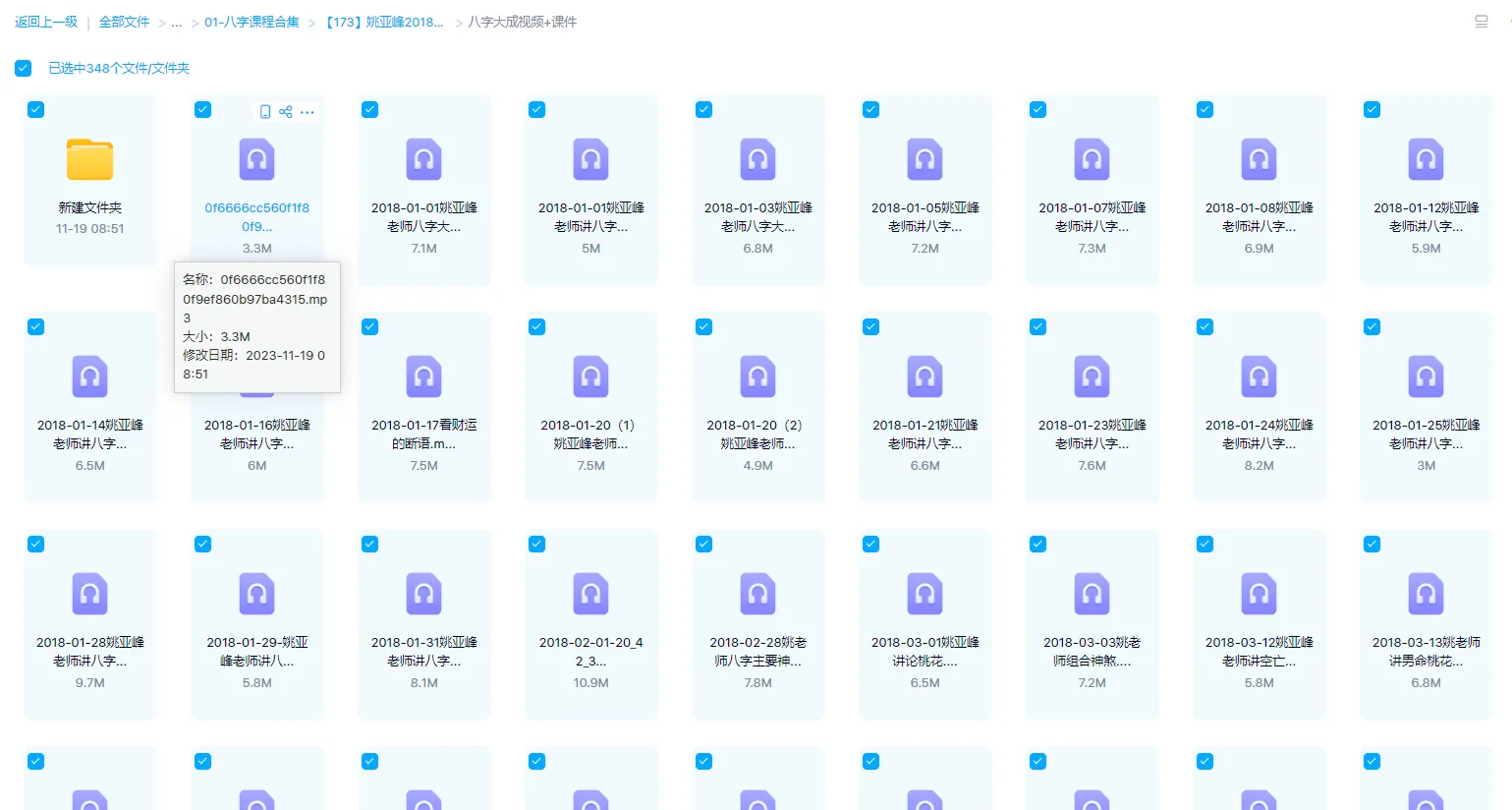Open the 新建文件夹 folder icon
This screenshot has height=810, width=1512.
coord(89,158)
